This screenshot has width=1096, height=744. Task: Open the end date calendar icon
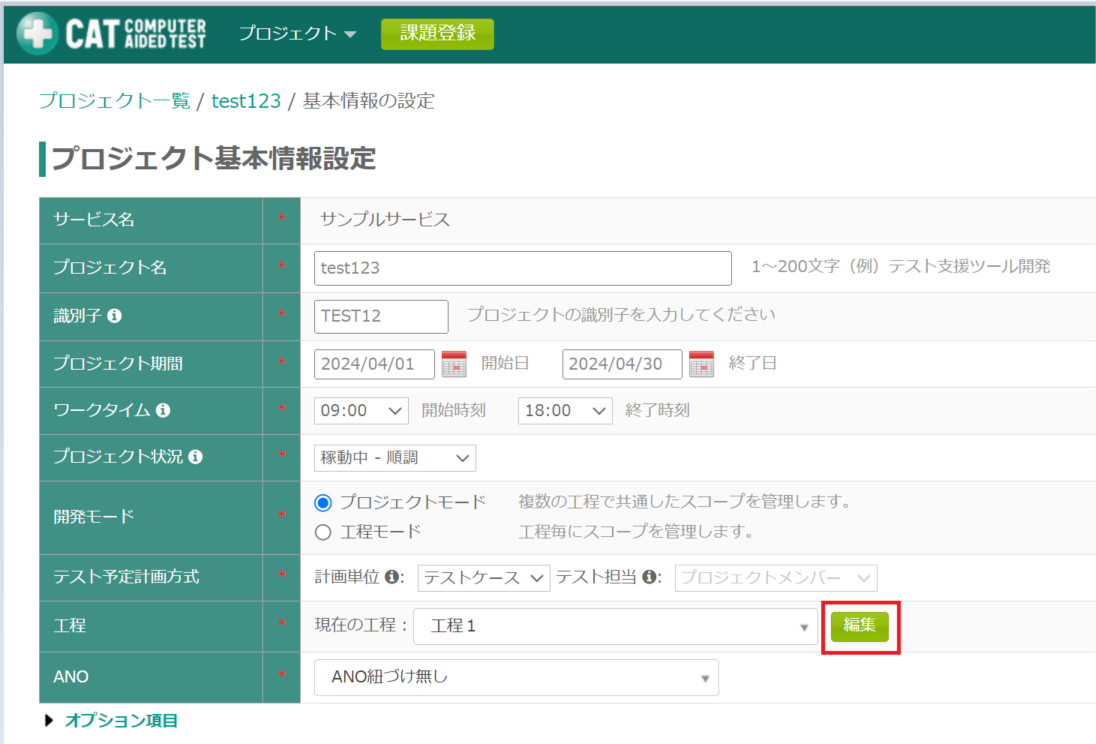tap(701, 364)
